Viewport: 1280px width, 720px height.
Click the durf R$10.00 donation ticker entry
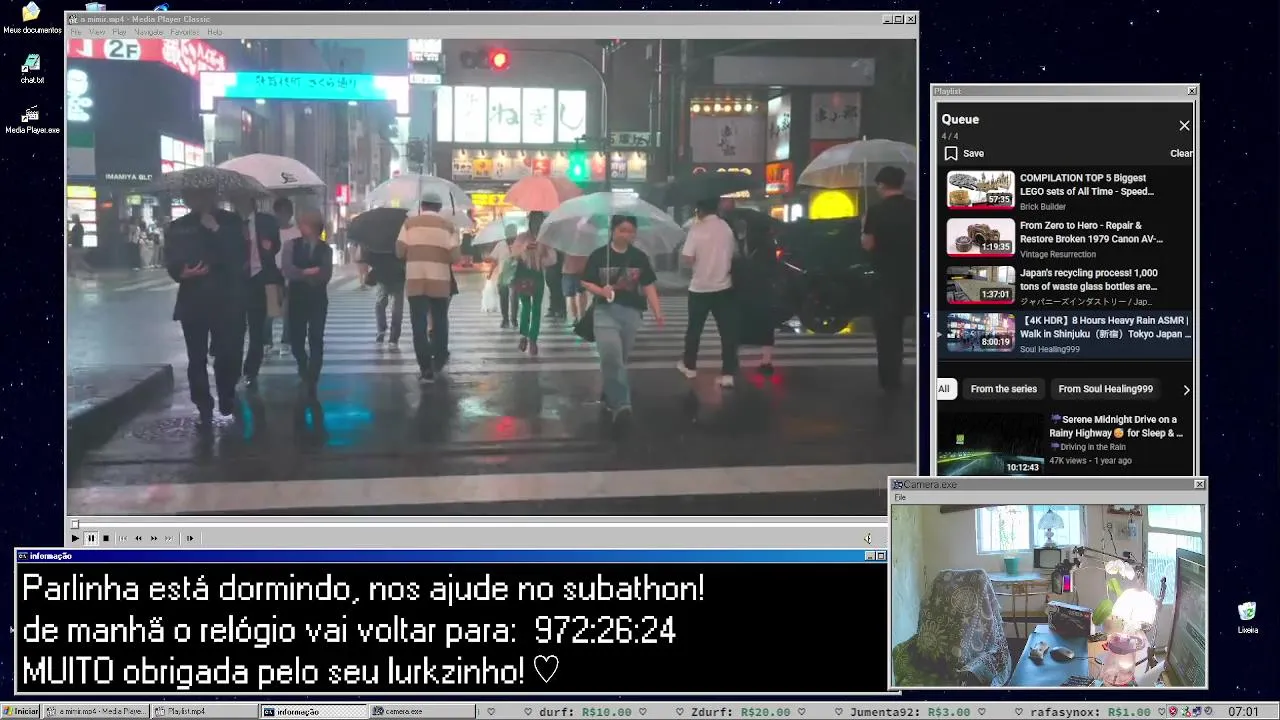click(x=585, y=712)
